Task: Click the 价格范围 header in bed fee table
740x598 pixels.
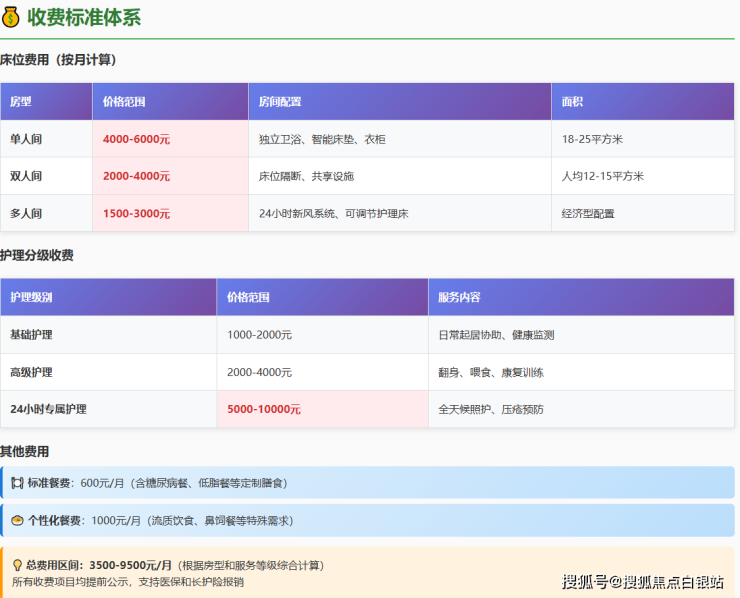Action: click(124, 102)
